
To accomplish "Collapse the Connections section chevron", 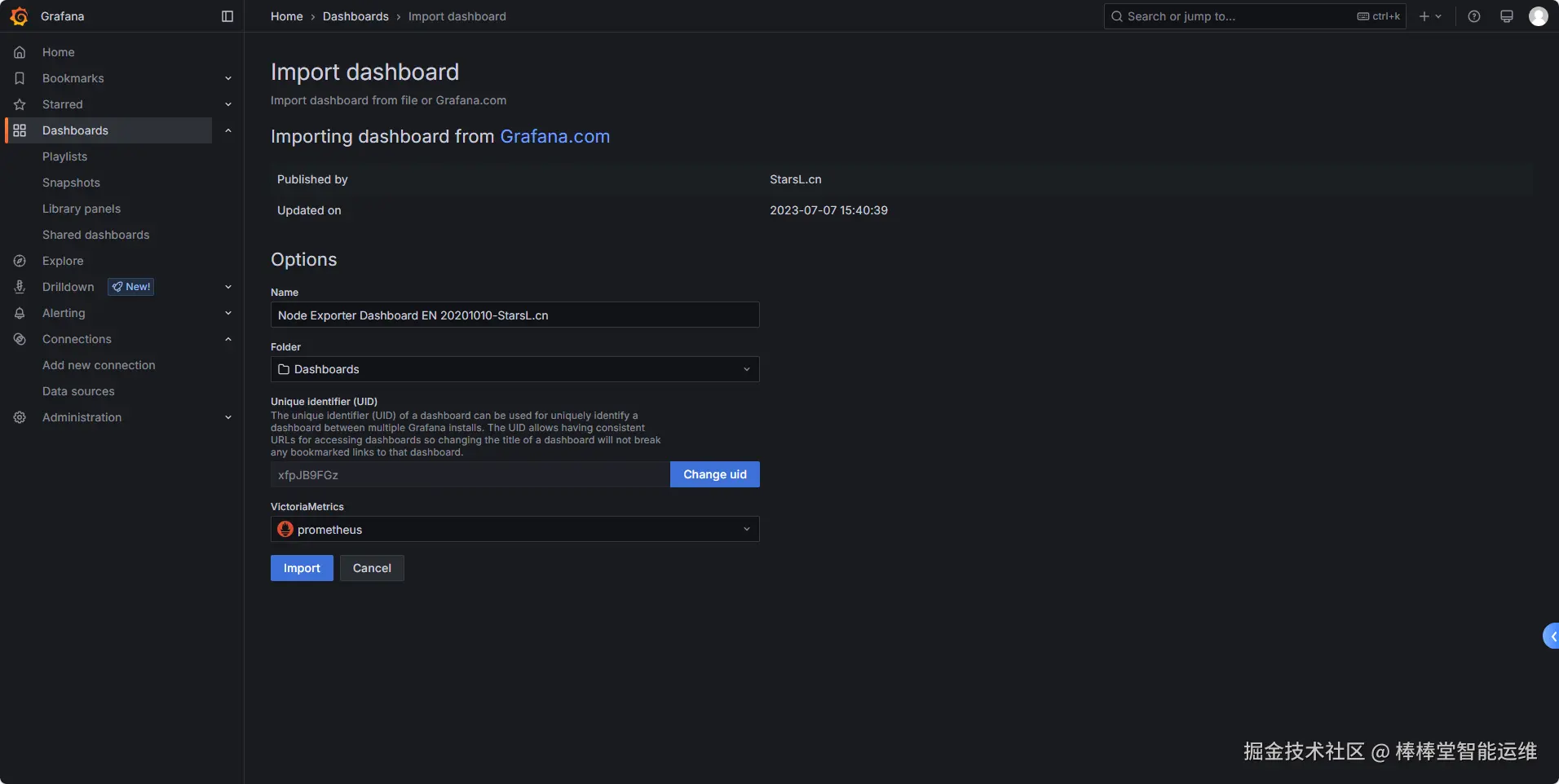I will 228,339.
